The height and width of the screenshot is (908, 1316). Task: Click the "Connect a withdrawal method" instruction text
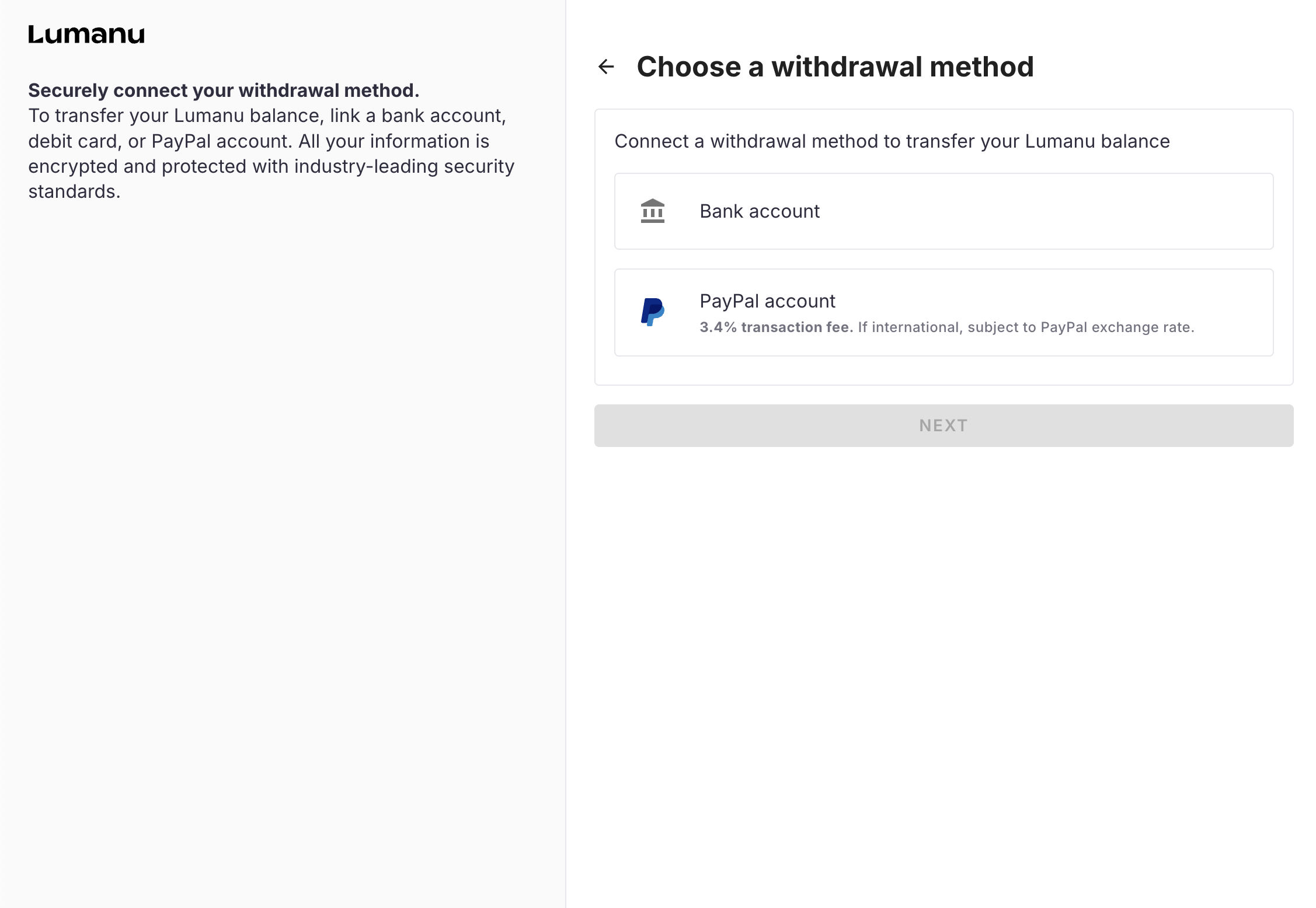892,141
